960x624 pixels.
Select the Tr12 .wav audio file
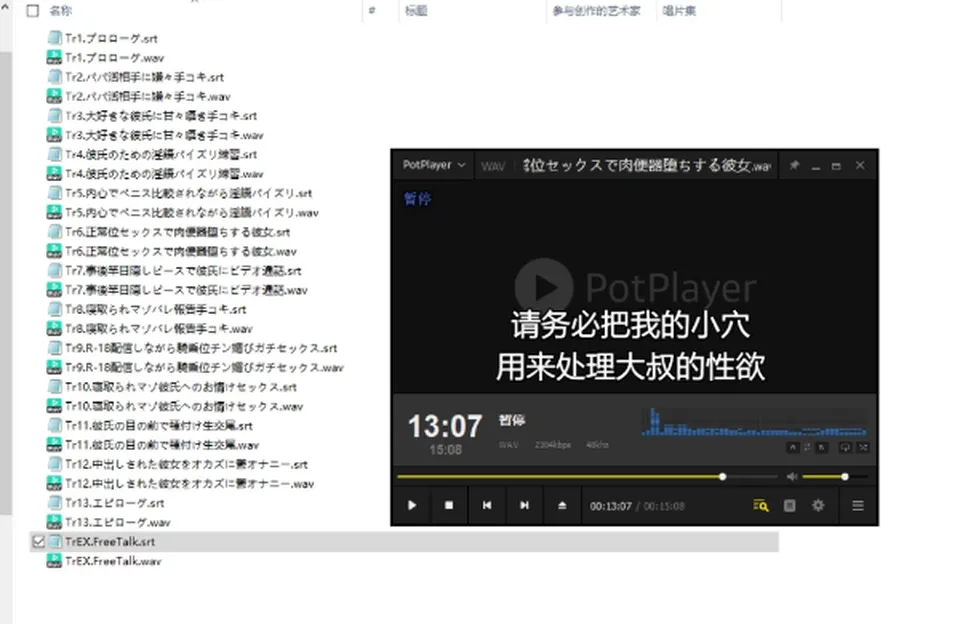click(180, 484)
